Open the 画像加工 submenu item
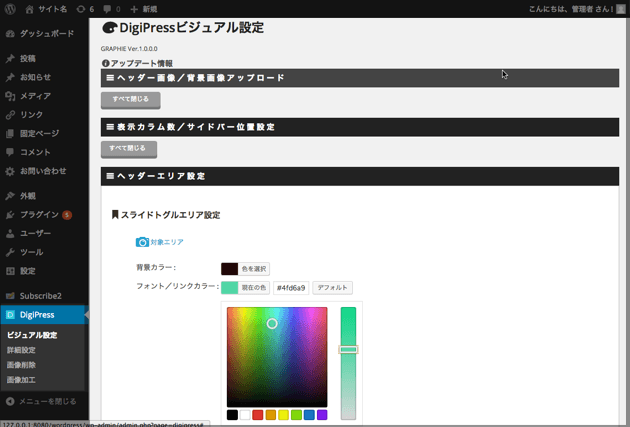This screenshot has width=630, height=427. coord(21,380)
